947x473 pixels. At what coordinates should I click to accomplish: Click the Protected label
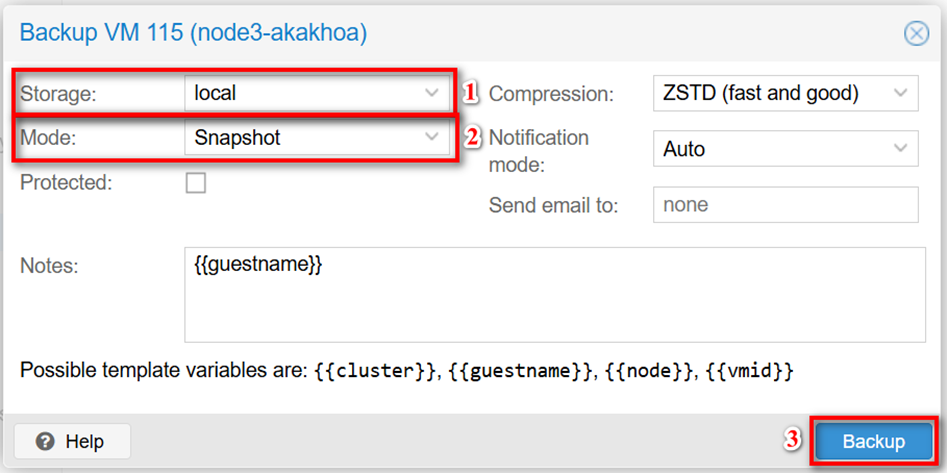click(67, 183)
